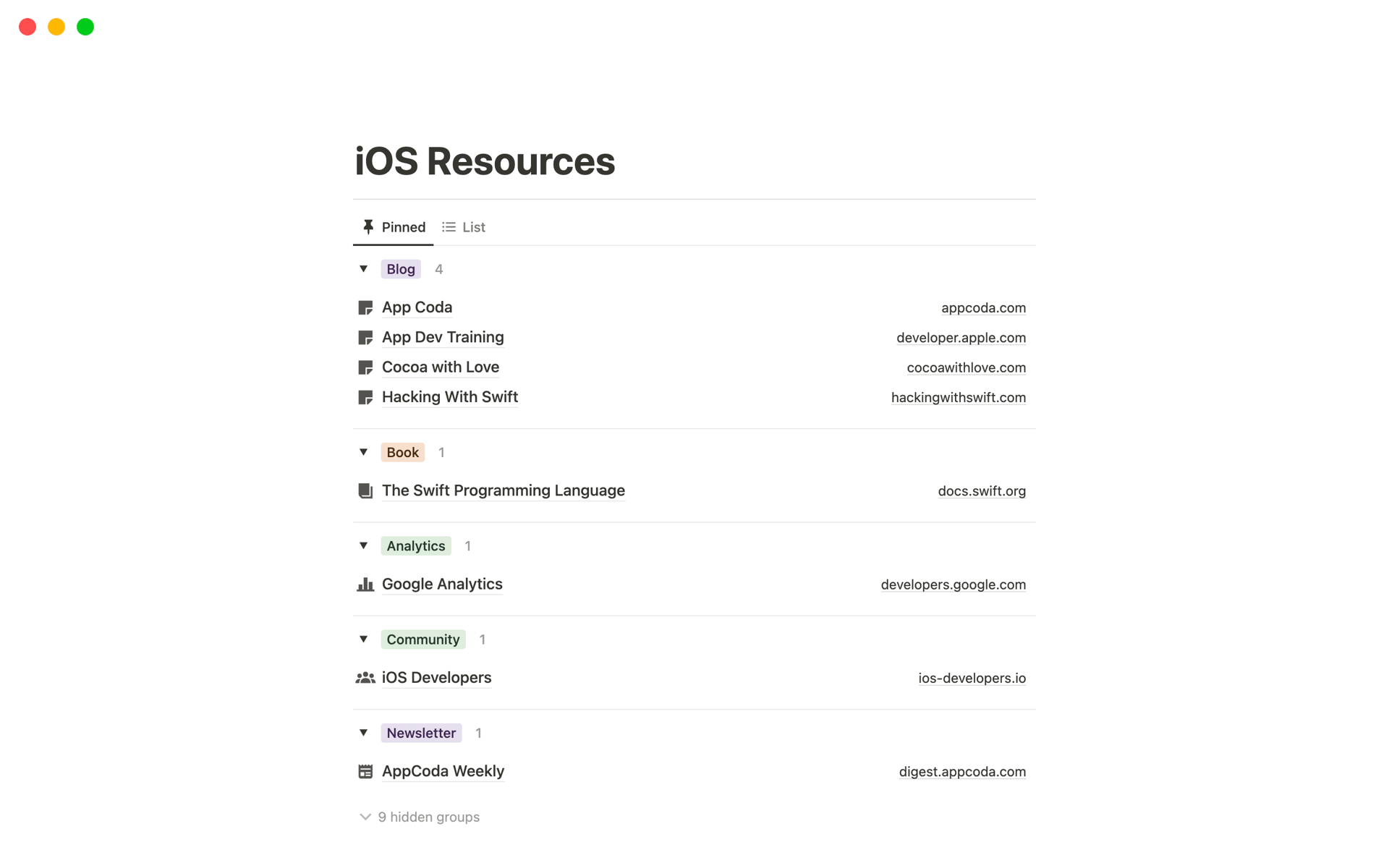Expand the 9 hidden groups
The image size is (1389, 868).
[420, 817]
